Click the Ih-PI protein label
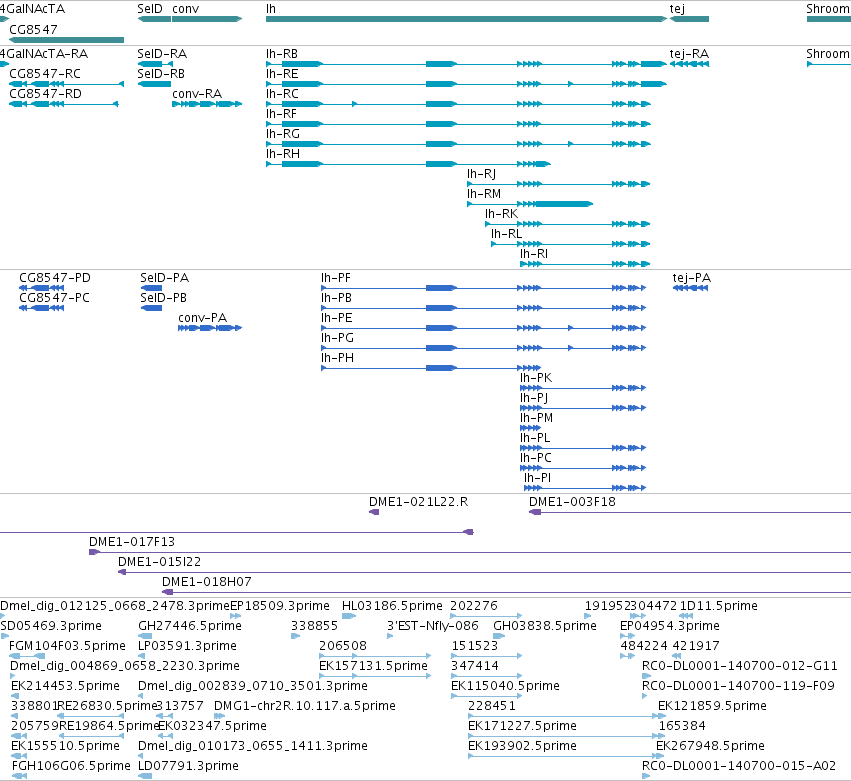 click(537, 479)
